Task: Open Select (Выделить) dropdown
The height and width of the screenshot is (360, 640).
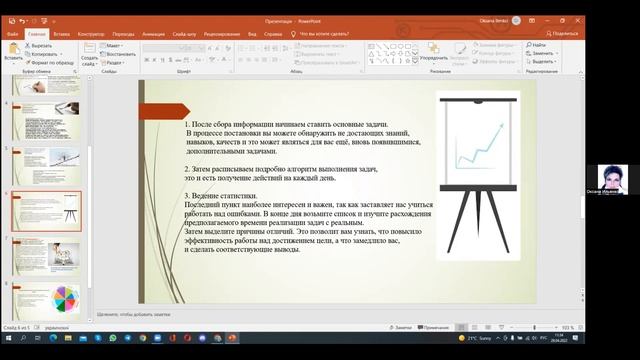Action: 542,62
